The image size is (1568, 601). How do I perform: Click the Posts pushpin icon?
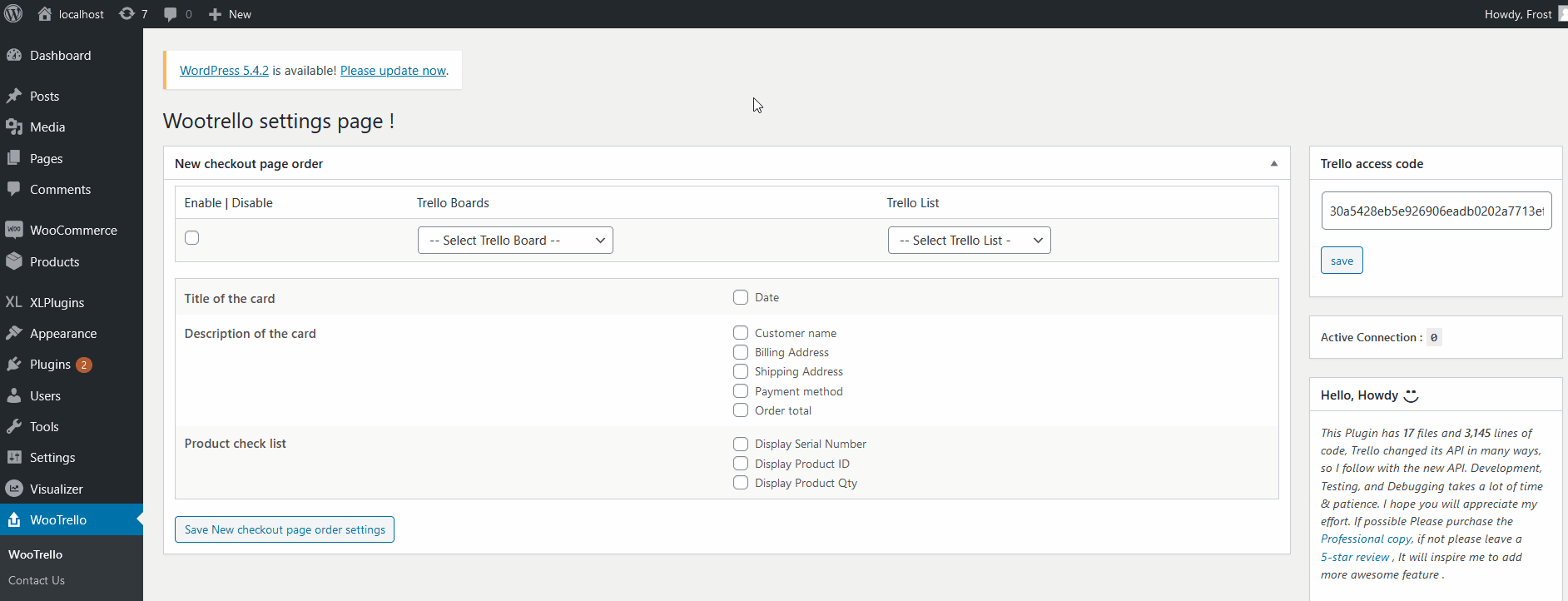(14, 96)
